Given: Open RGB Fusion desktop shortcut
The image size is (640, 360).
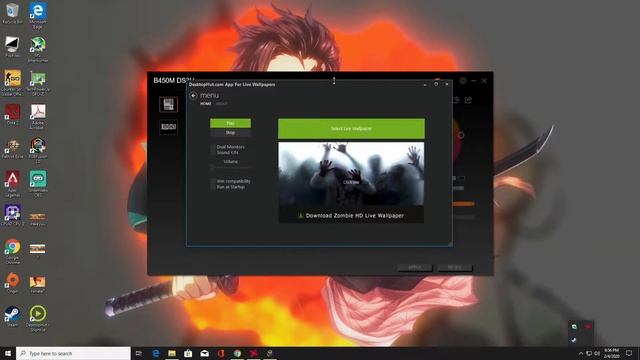Looking at the screenshot, I should 38,150.
